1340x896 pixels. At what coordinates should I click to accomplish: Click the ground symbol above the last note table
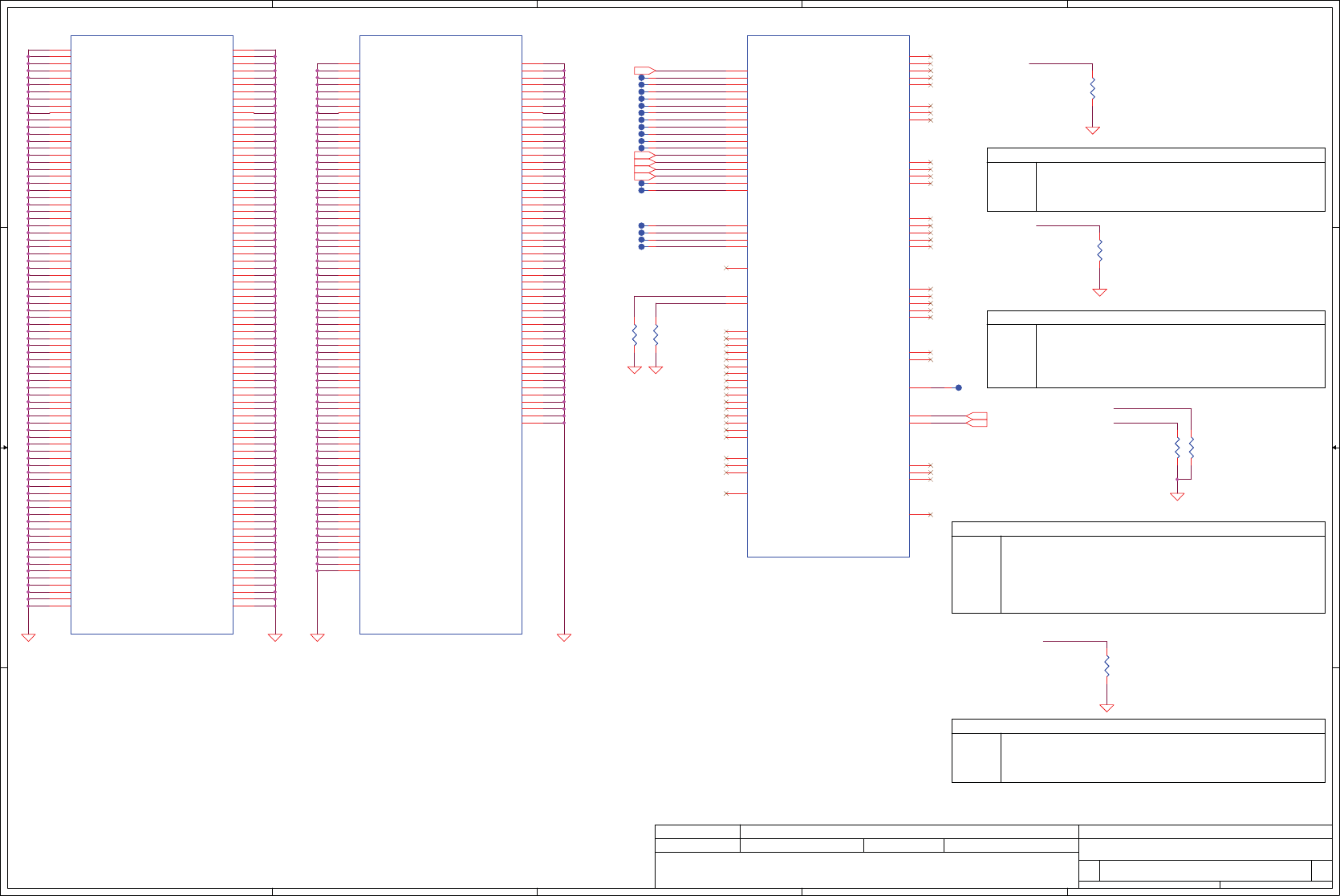tap(1107, 708)
